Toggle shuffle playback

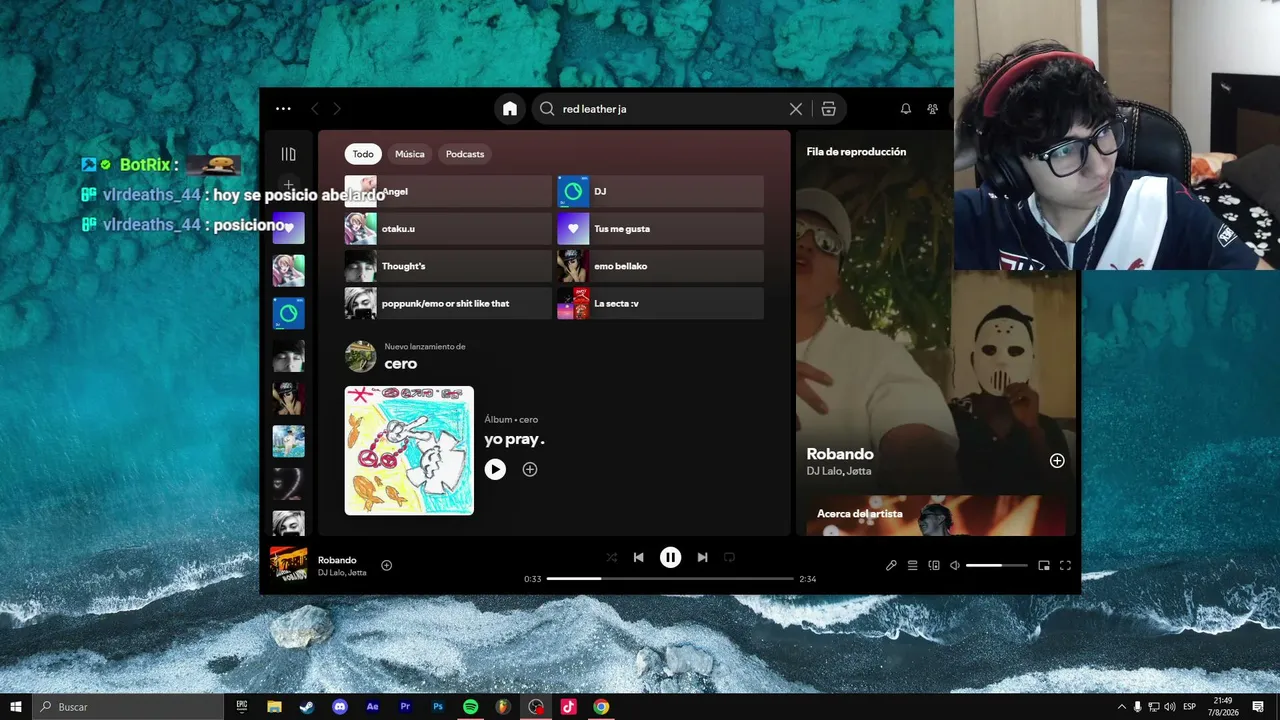click(612, 557)
